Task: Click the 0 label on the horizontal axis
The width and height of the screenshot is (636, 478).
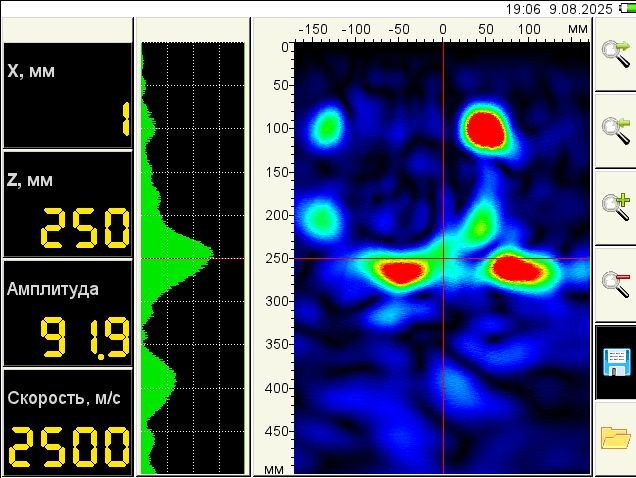Action: 443,29
